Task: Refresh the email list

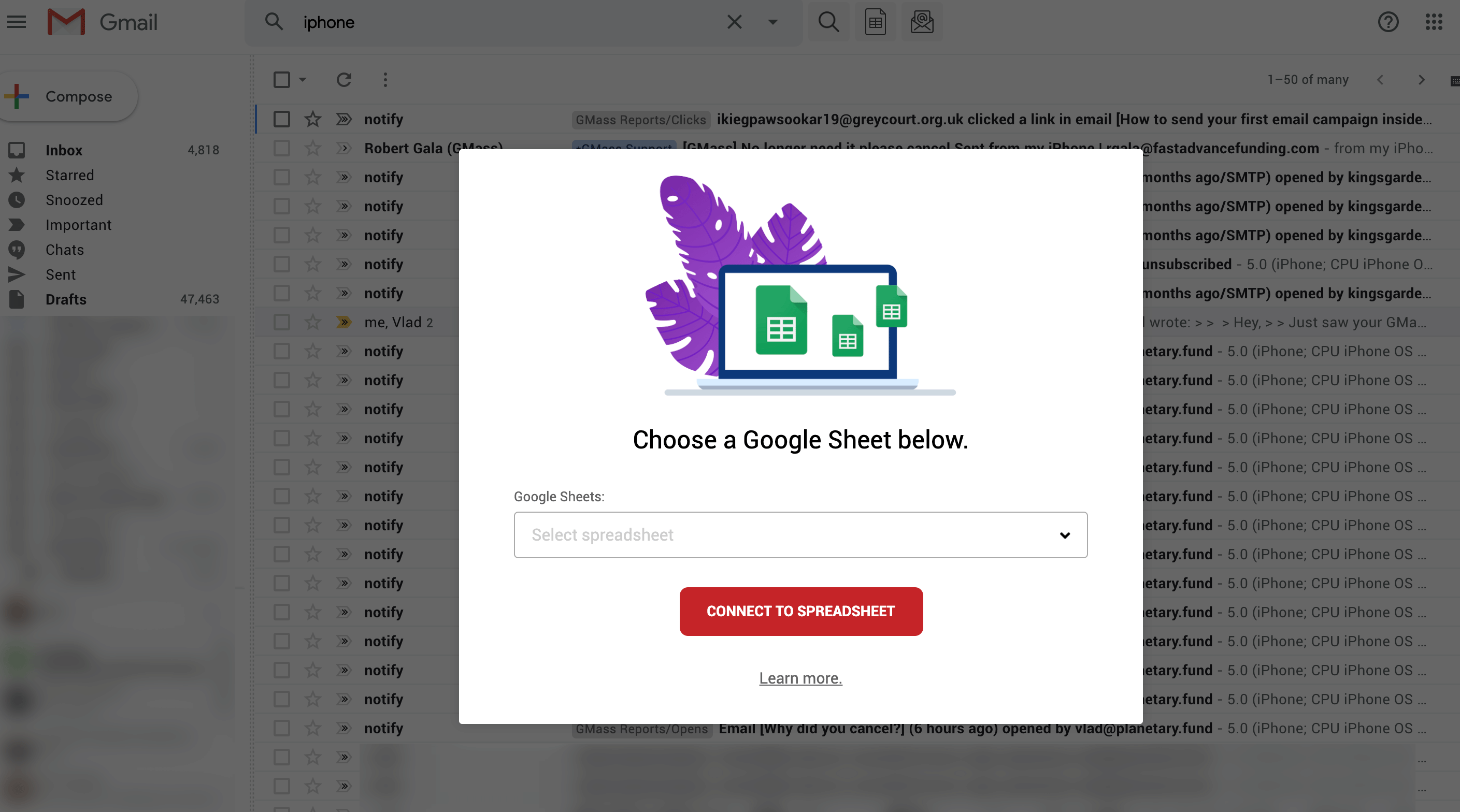Action: click(x=343, y=80)
